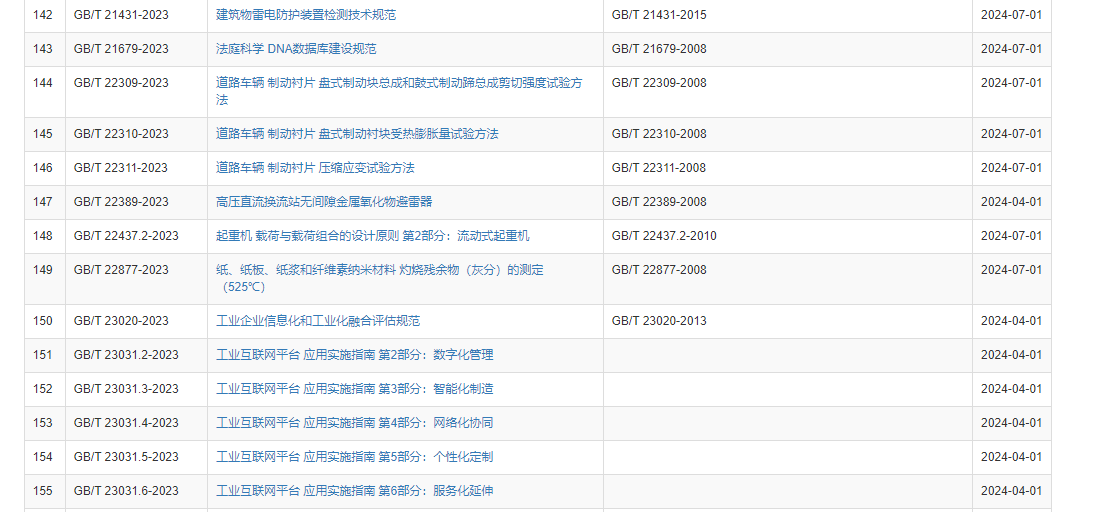Click date 2024-04-01 in row 155
Image resolution: width=1101 pixels, height=512 pixels.
(1012, 491)
